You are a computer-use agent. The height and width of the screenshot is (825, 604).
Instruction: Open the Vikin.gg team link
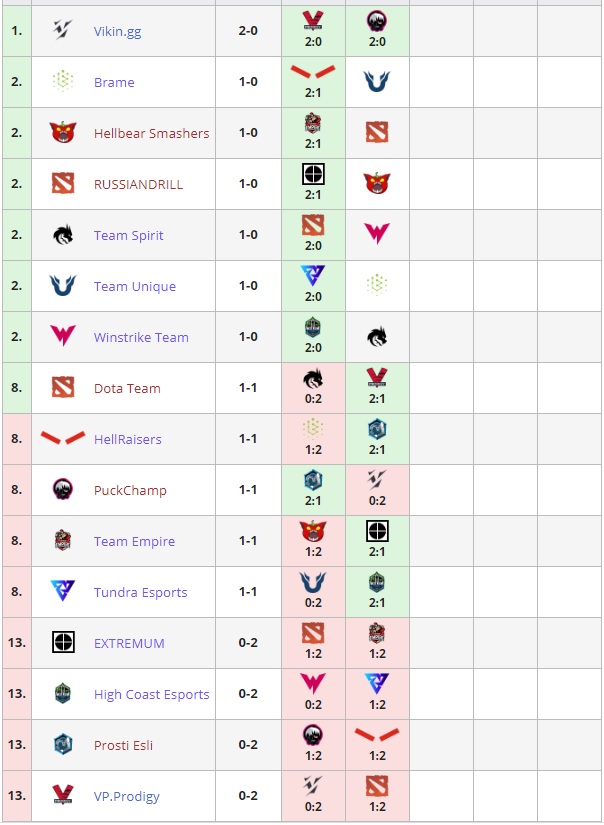pos(117,31)
